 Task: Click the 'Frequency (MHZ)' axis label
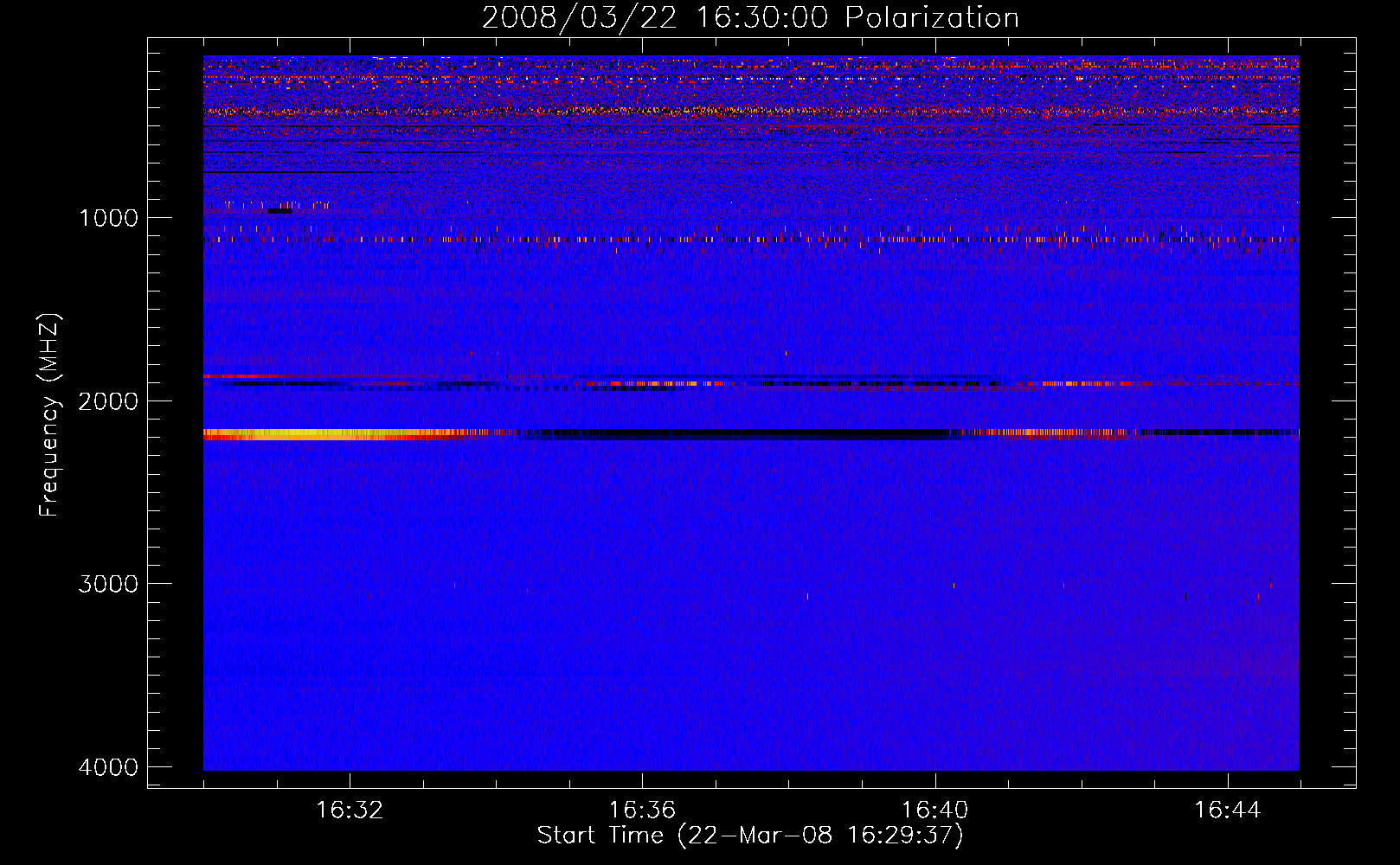click(x=49, y=415)
